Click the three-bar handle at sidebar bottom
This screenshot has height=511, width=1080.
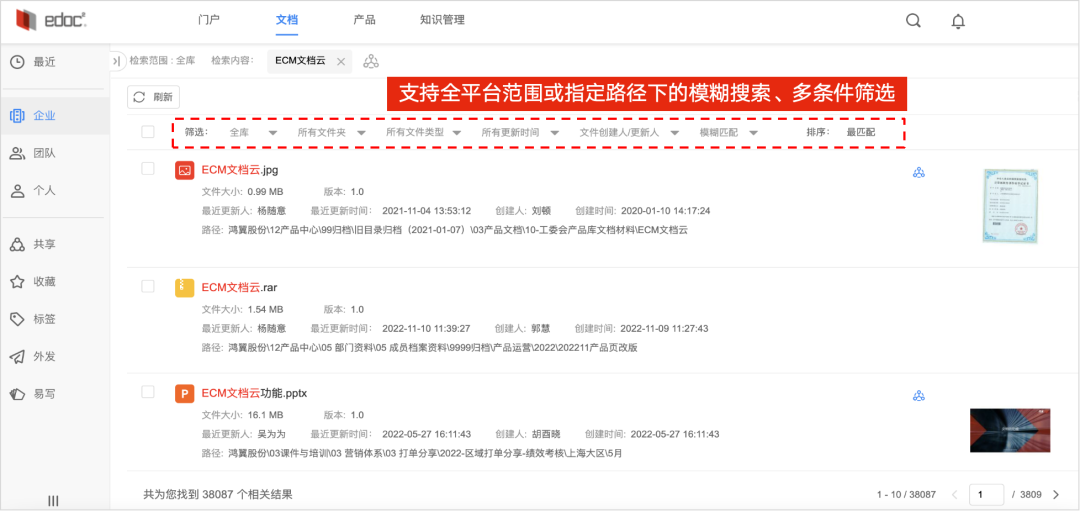click(53, 501)
